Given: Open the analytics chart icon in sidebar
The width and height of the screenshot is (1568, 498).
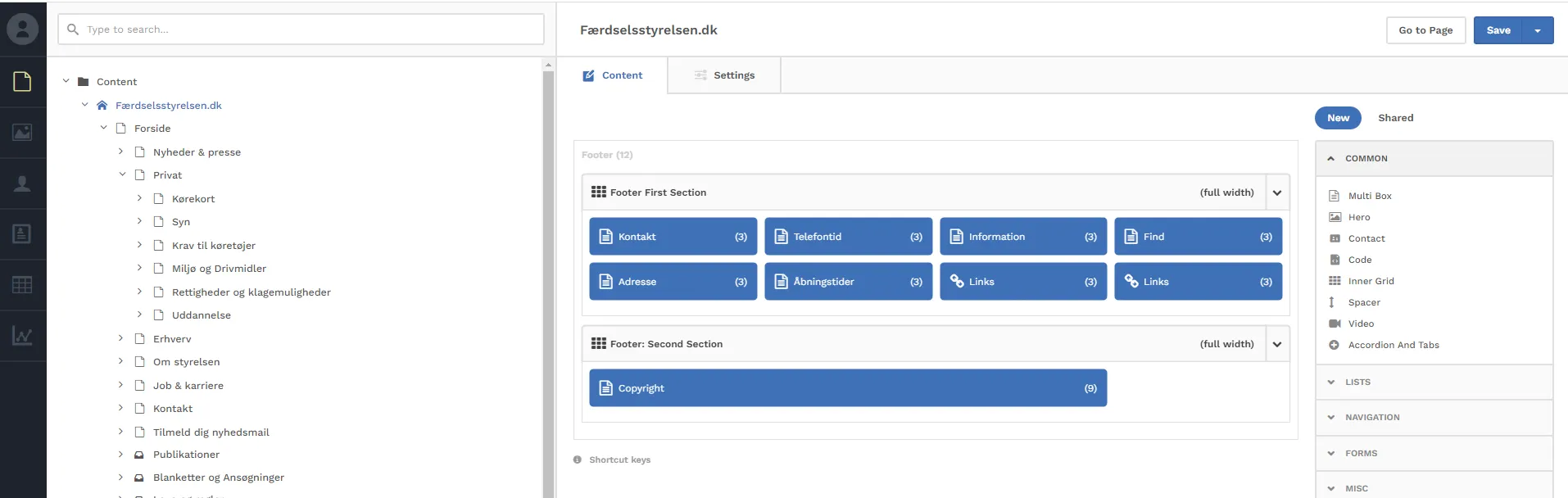Looking at the screenshot, I should pyautogui.click(x=22, y=336).
